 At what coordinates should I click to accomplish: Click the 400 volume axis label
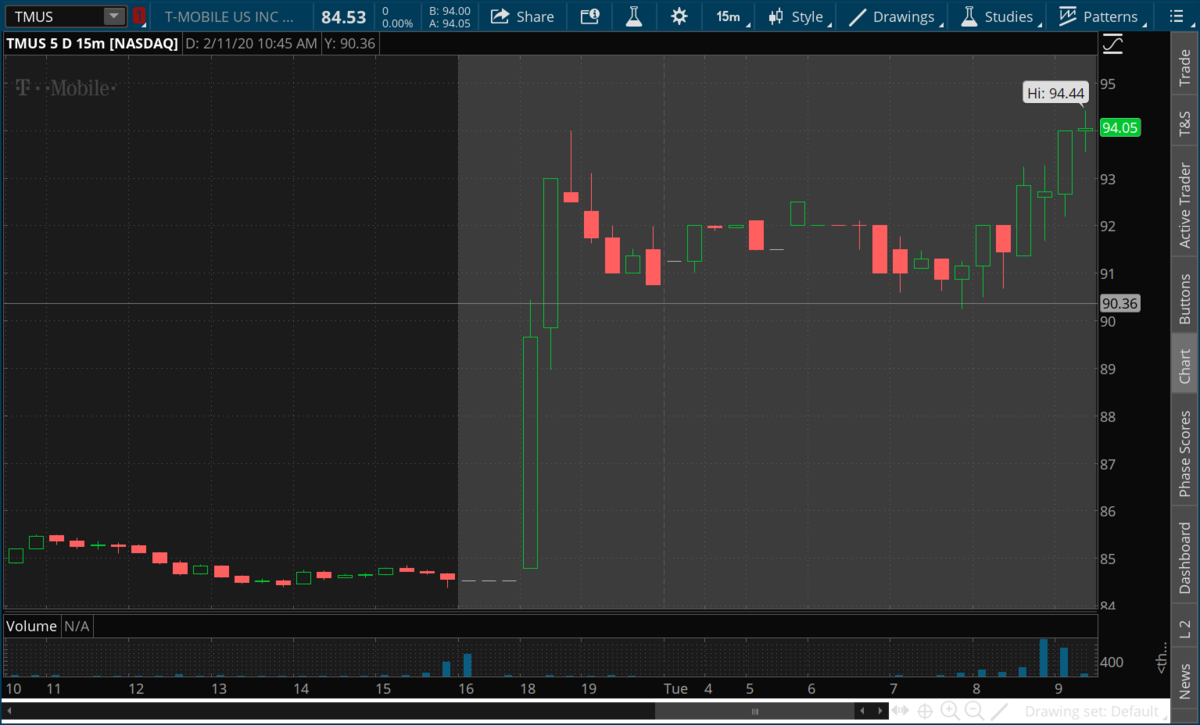pyautogui.click(x=1112, y=662)
